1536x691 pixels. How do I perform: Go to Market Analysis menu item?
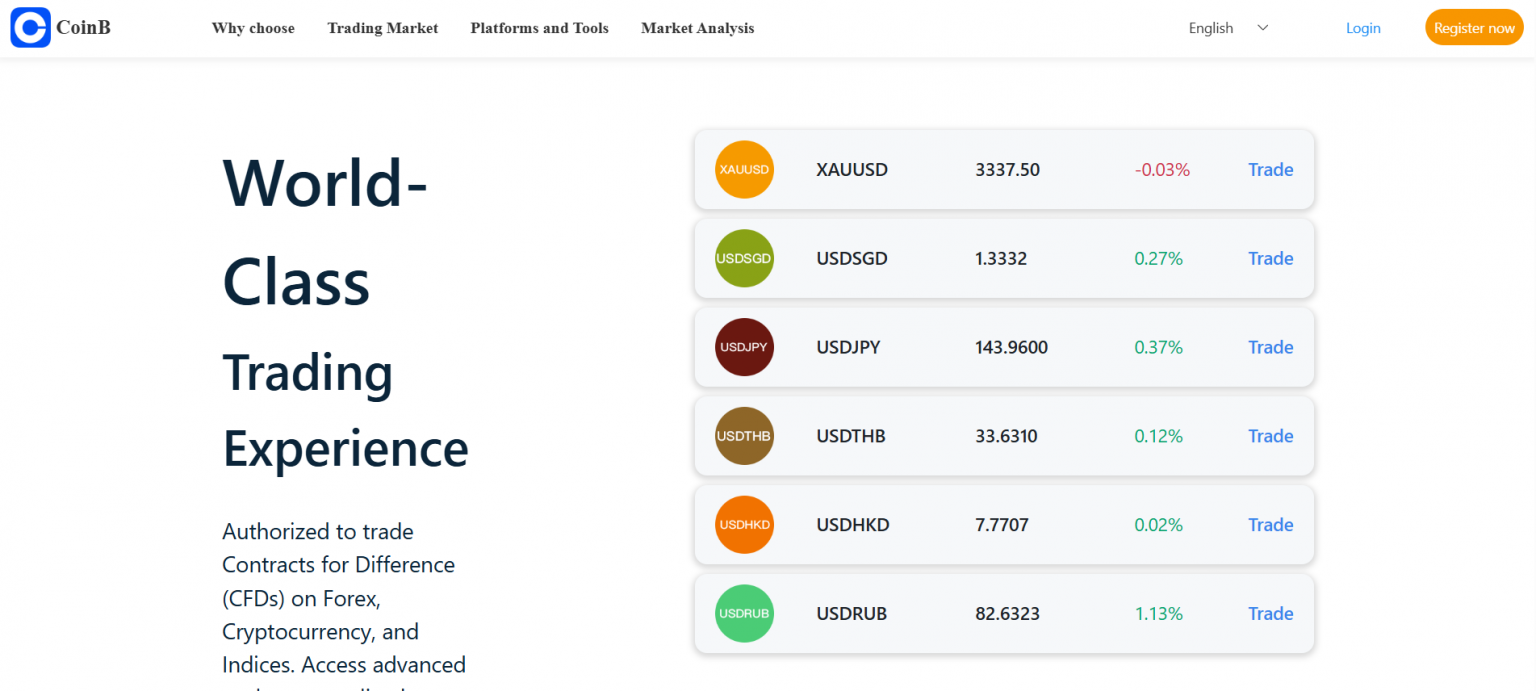(697, 28)
